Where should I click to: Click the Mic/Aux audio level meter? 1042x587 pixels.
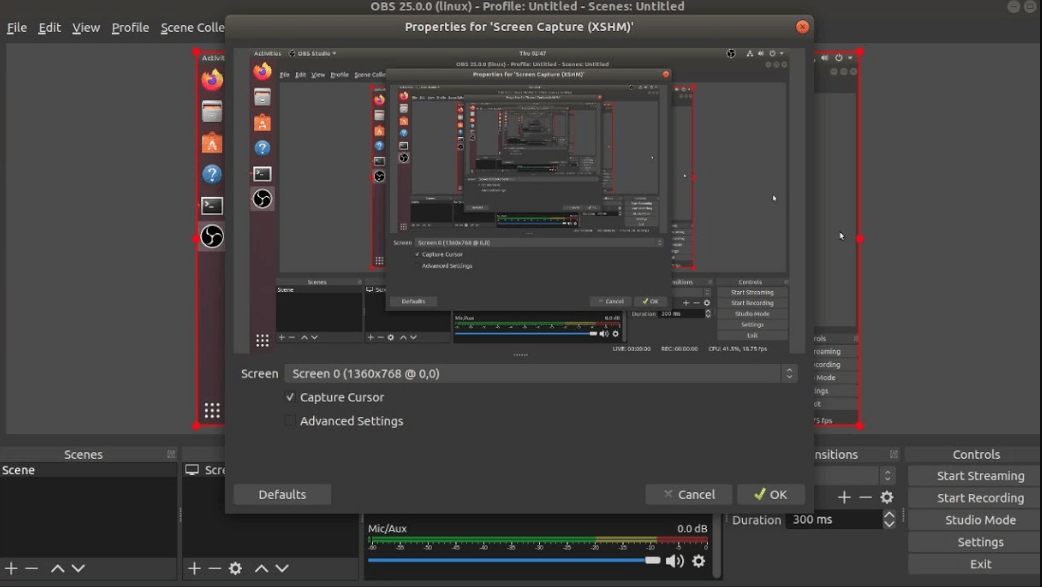[538, 542]
